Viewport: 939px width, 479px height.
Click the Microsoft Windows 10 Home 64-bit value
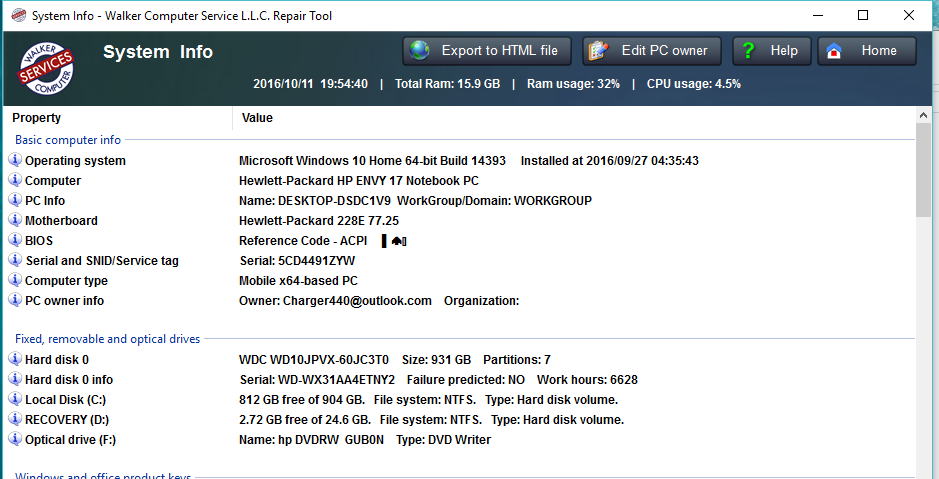coord(372,160)
